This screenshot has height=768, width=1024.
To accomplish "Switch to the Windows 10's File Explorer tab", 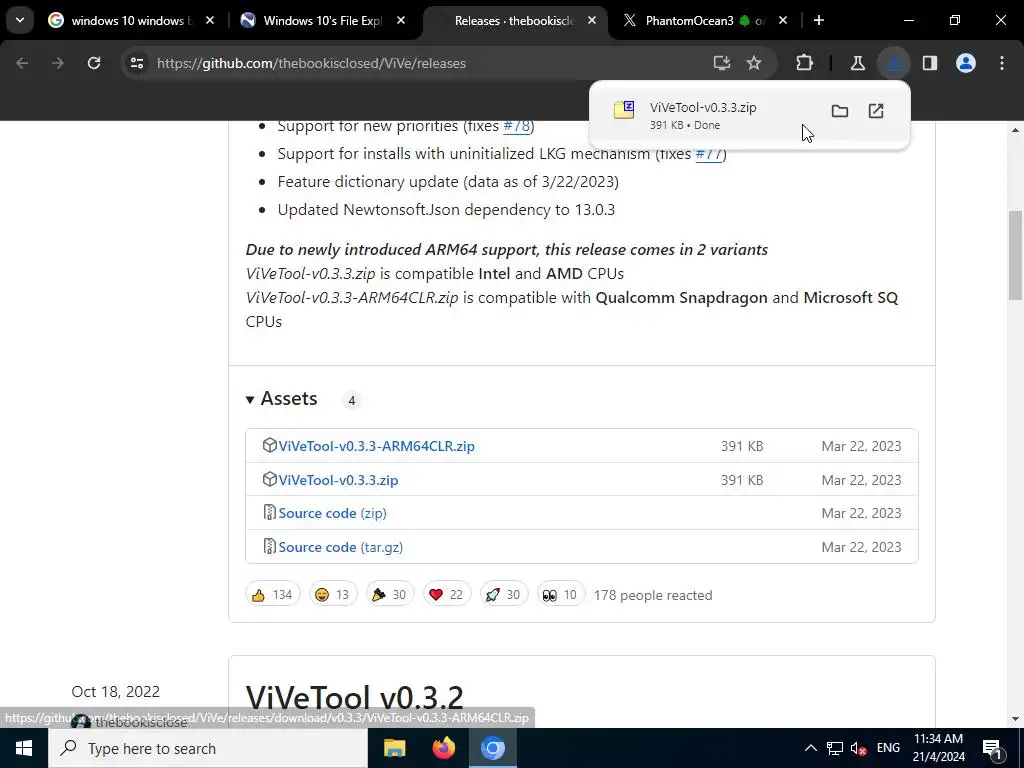I will (321, 20).
